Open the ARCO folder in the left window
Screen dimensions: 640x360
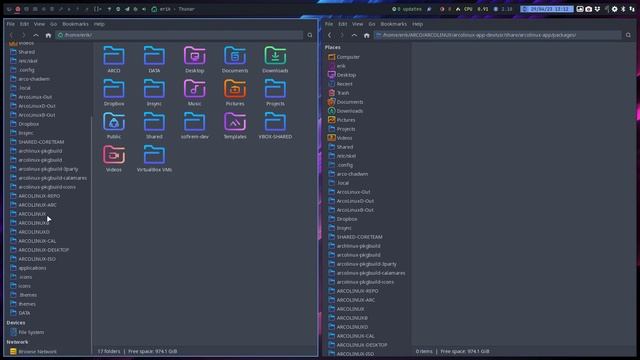pos(114,59)
